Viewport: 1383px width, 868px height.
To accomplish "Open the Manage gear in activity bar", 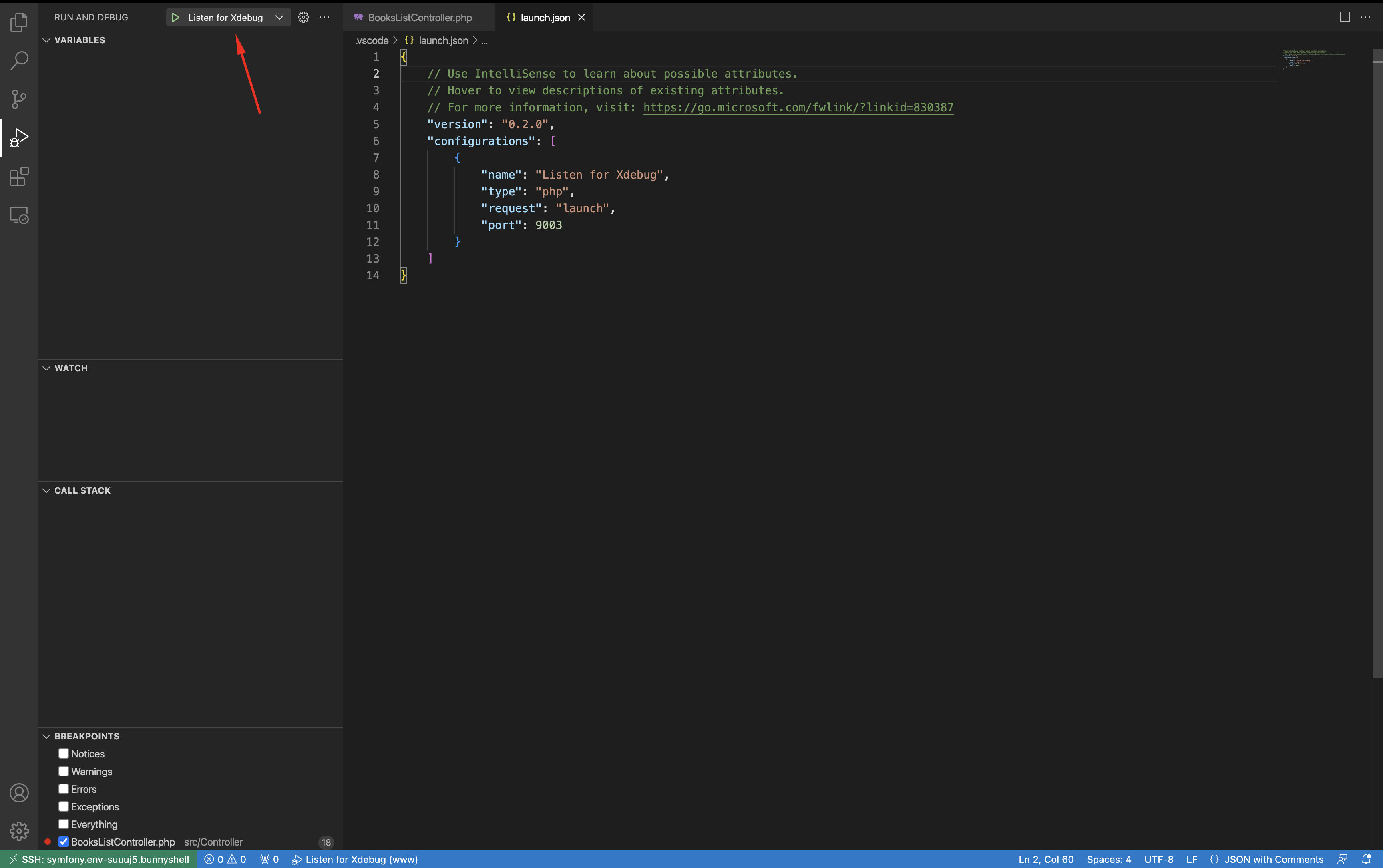I will 19,831.
